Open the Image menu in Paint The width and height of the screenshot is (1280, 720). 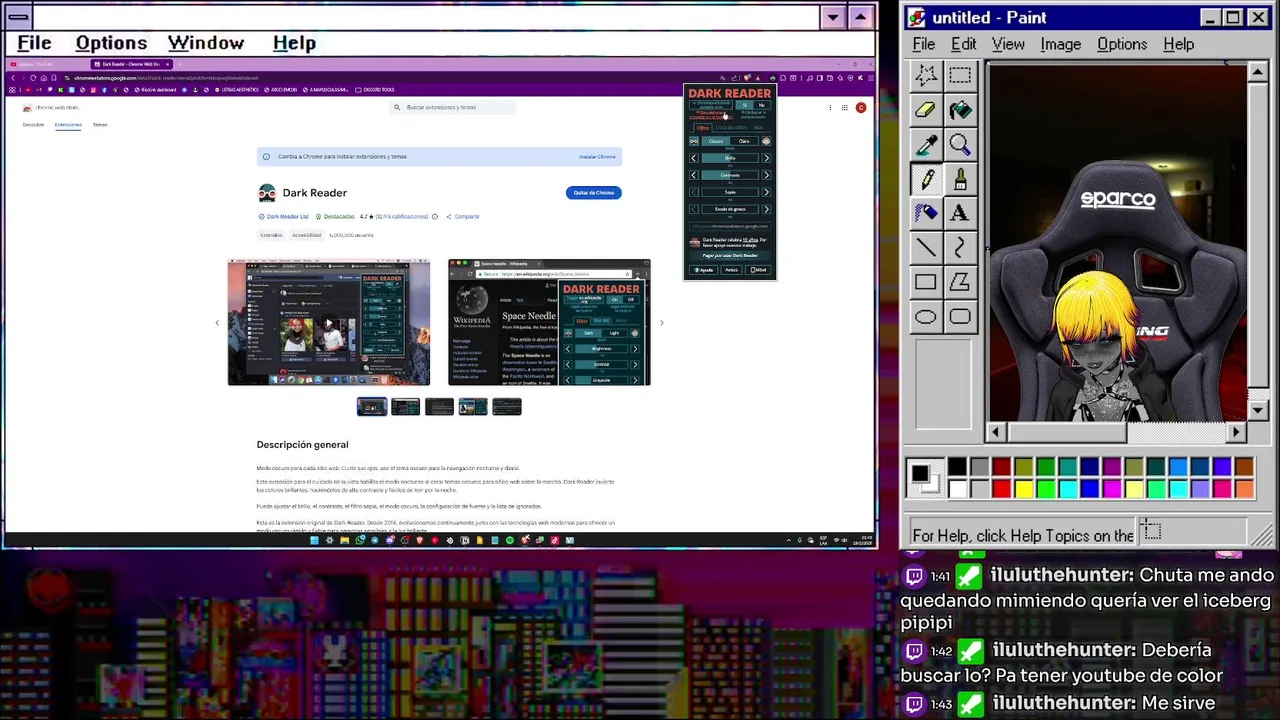tap(1060, 44)
